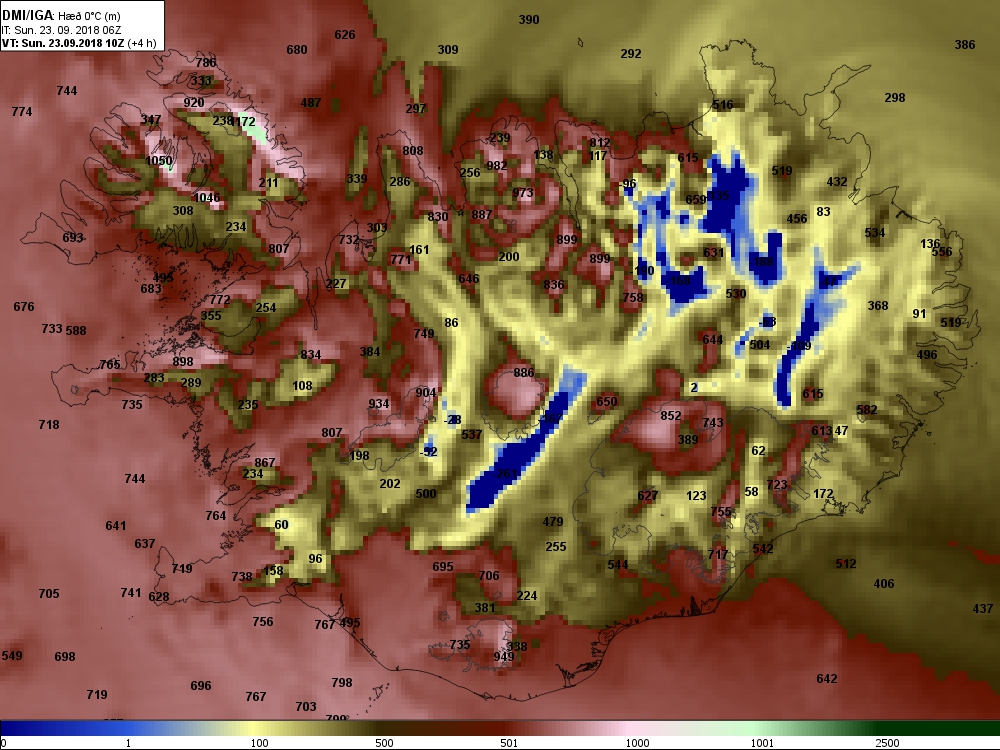Click the '501' label under the color scale
This screenshot has height=750, width=1000.
coord(509,743)
